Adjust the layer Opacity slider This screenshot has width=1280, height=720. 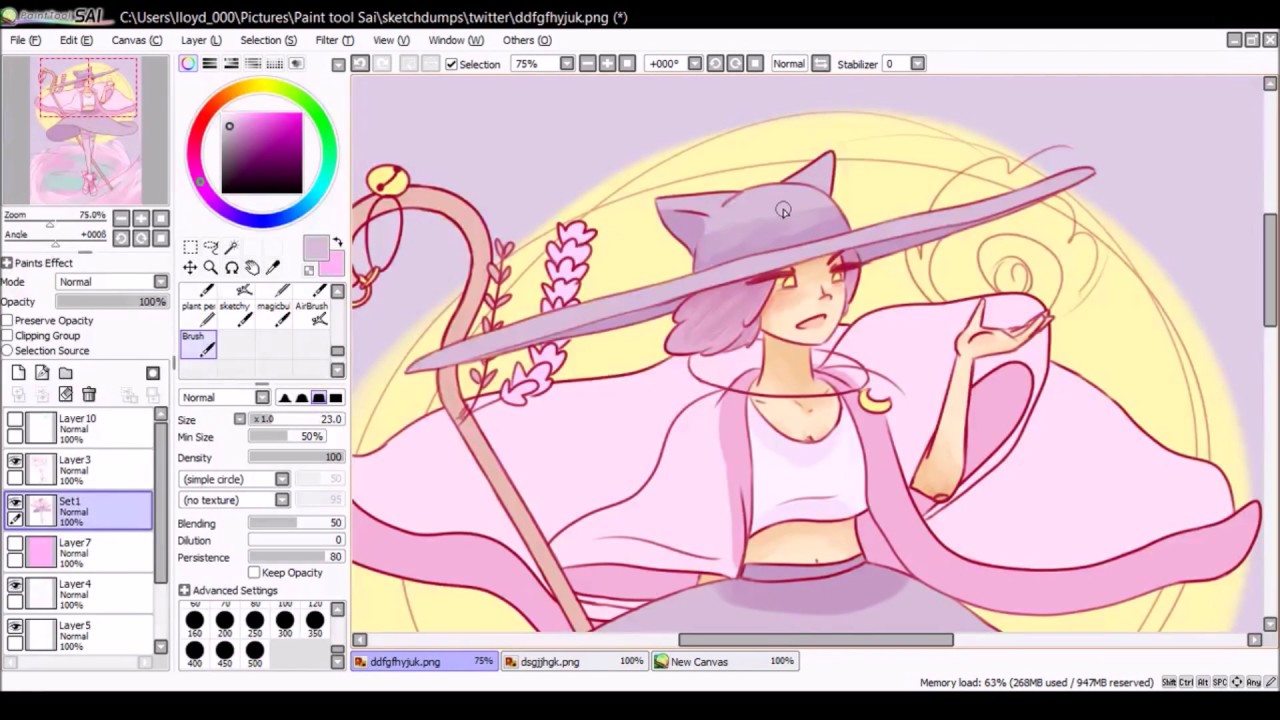(x=112, y=302)
